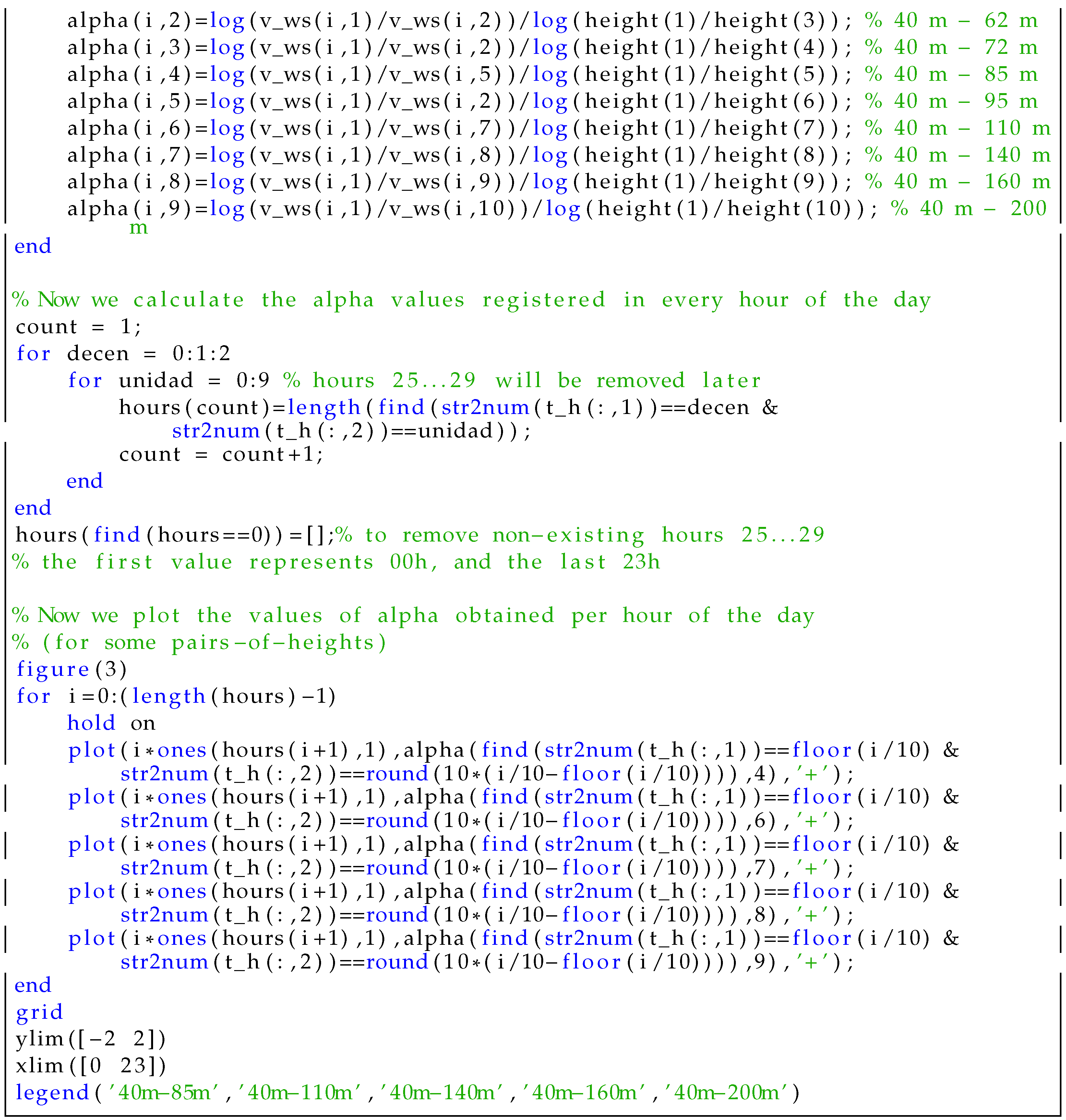Click the 'count = count+1;' line

click(221, 454)
